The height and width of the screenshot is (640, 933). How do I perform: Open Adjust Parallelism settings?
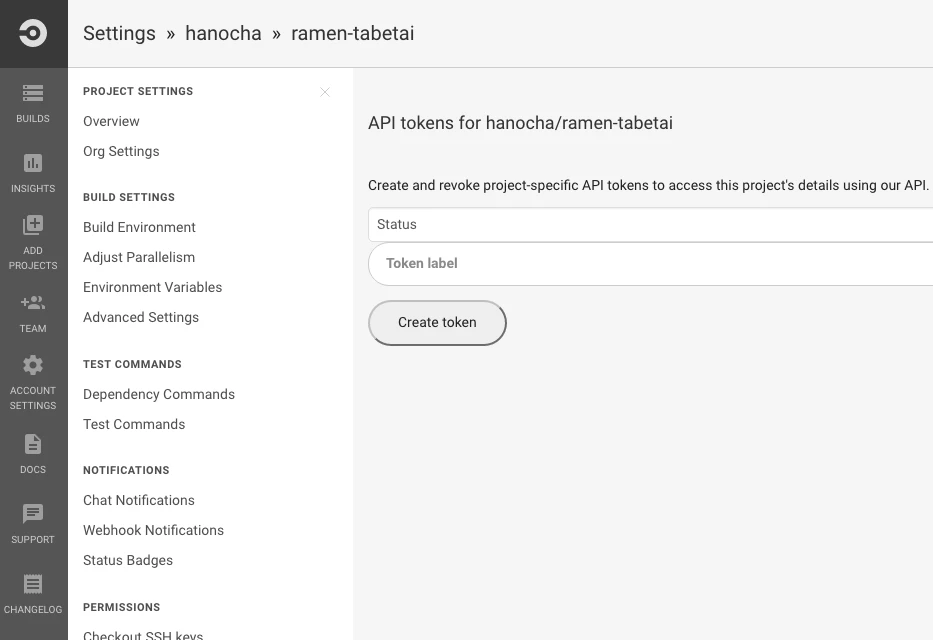coord(139,258)
